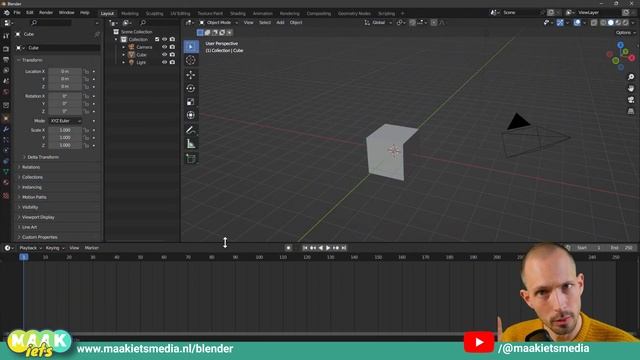
Task: Expand the Delta Transform panel
Action: [x=43, y=157]
